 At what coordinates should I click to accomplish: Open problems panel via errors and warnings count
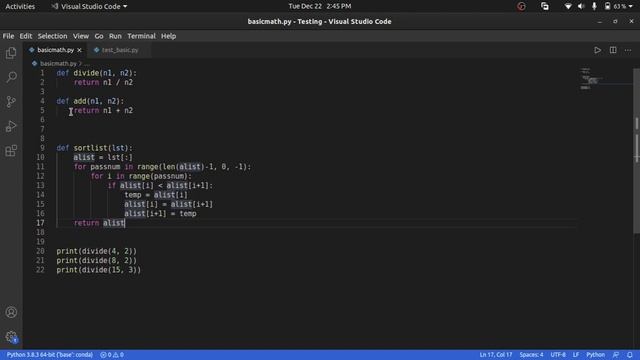(x=112, y=355)
